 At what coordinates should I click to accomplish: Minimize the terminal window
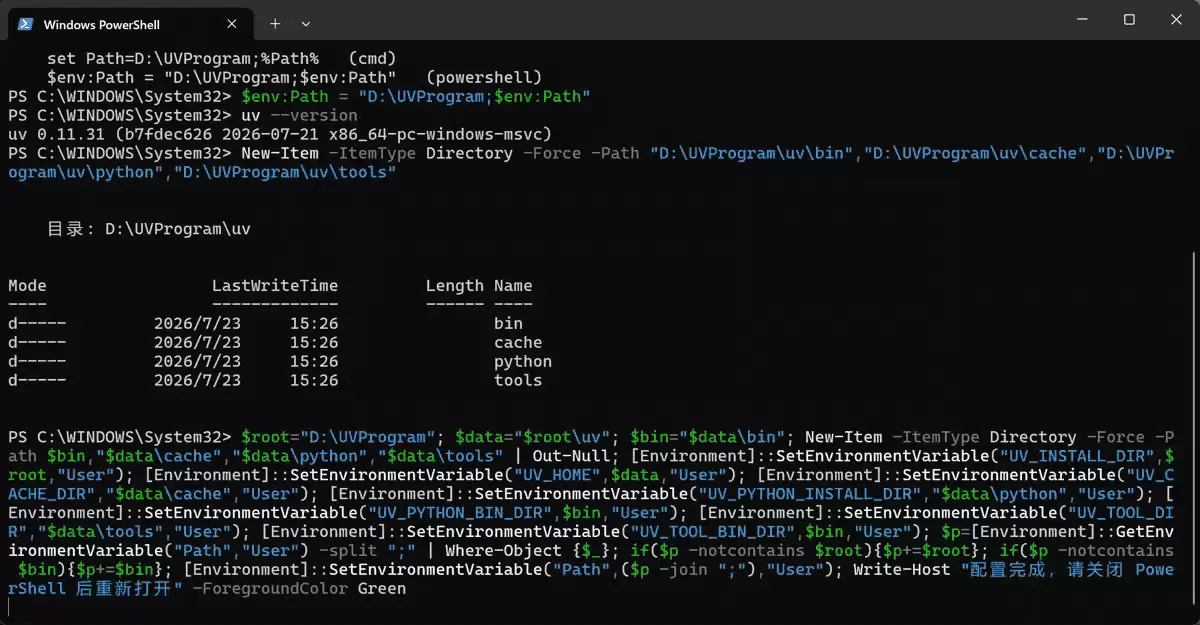pyautogui.click(x=1082, y=20)
